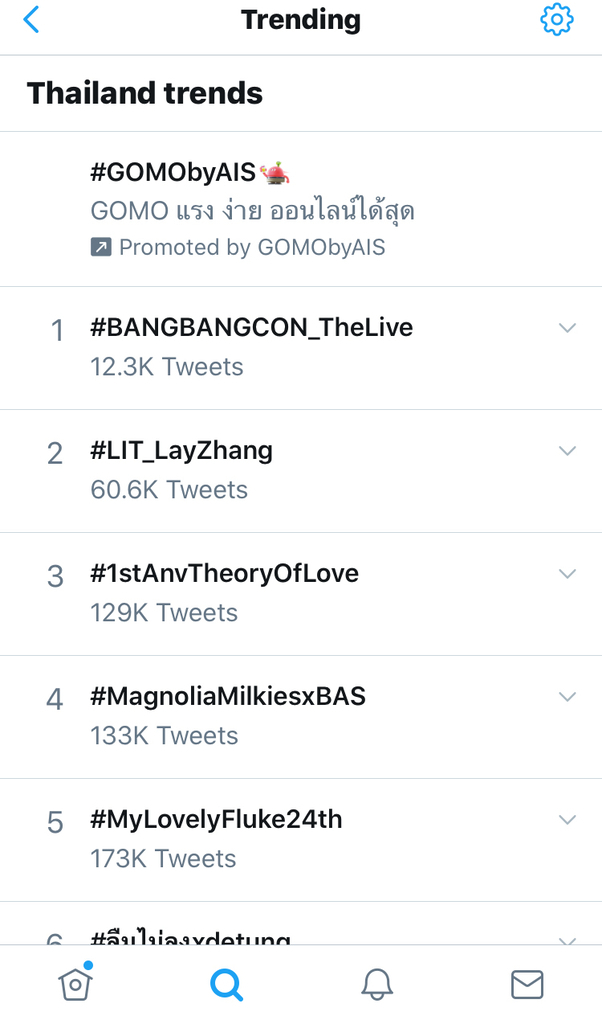Expand options for #LIT_LayZhang trend
The width and height of the screenshot is (602, 1024).
coord(567,451)
